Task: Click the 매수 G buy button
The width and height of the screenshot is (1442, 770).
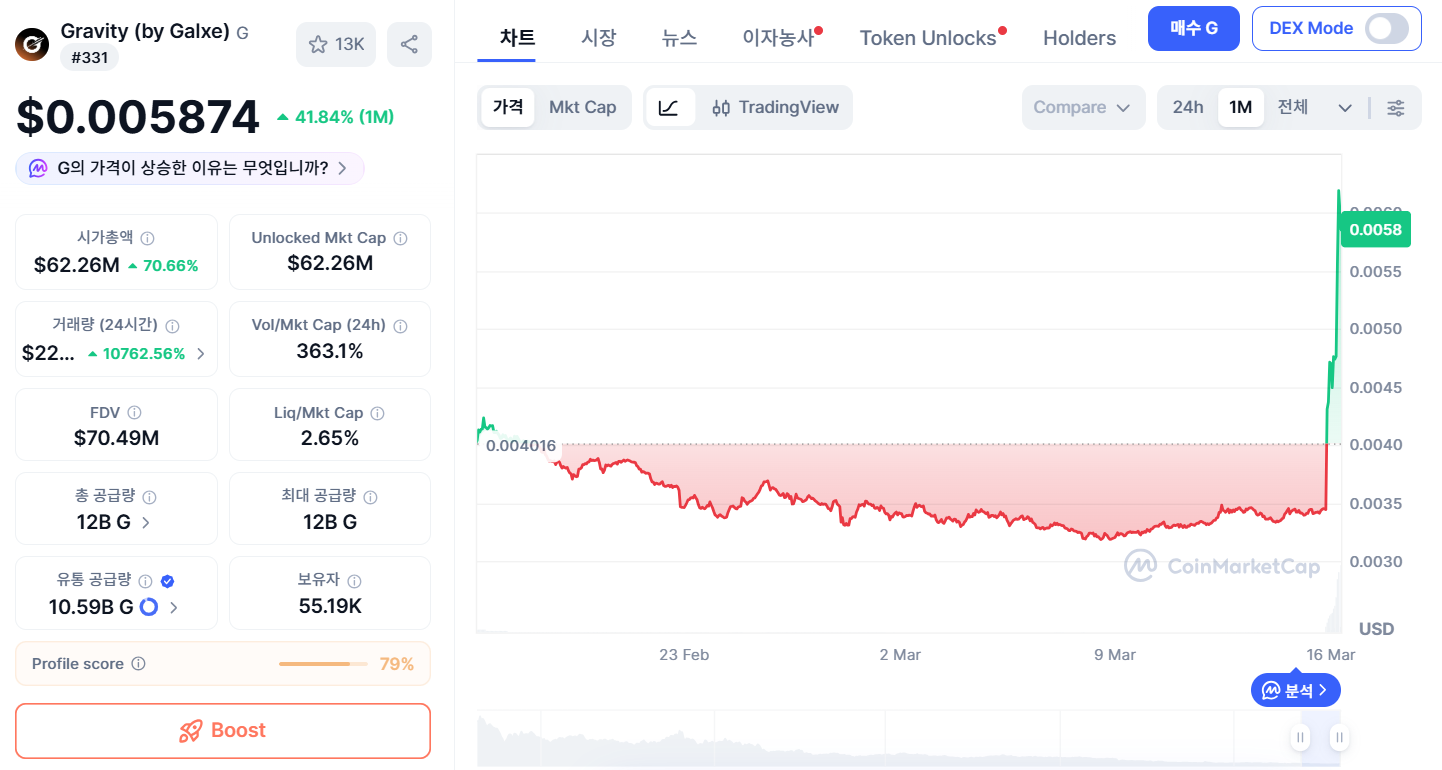Action: point(1194,28)
